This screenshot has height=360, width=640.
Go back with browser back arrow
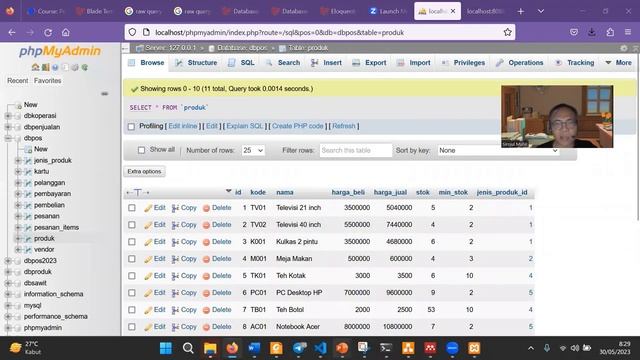click(x=12, y=32)
